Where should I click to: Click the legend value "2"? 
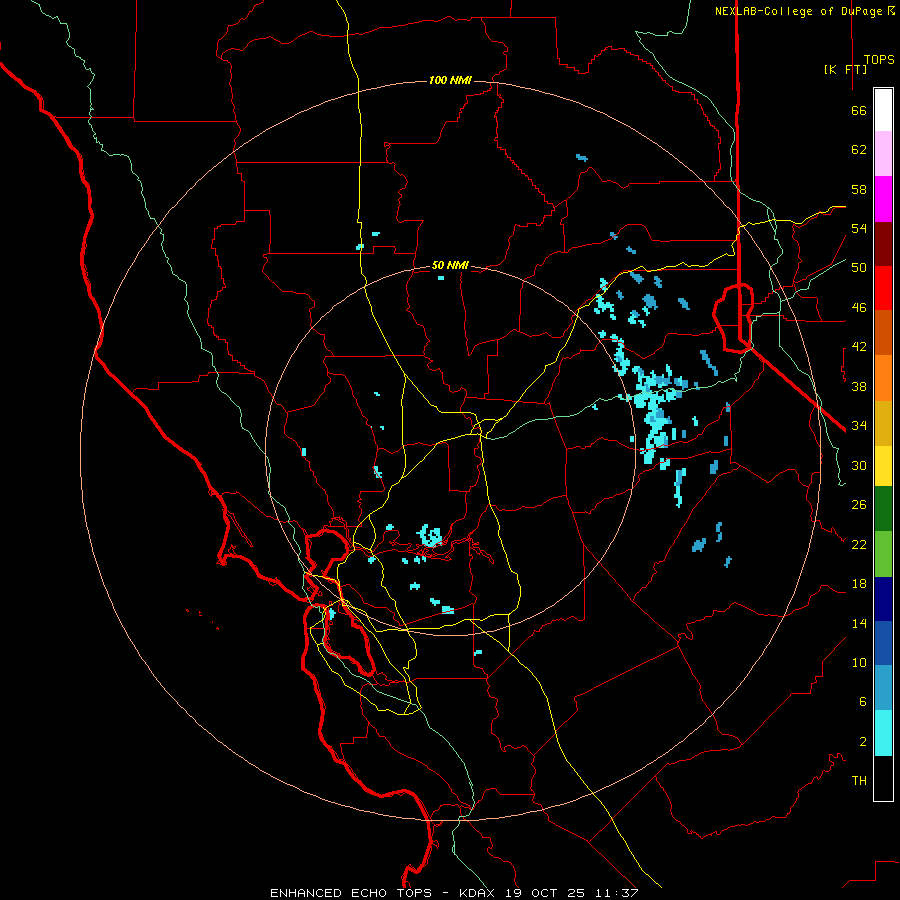tap(862, 741)
